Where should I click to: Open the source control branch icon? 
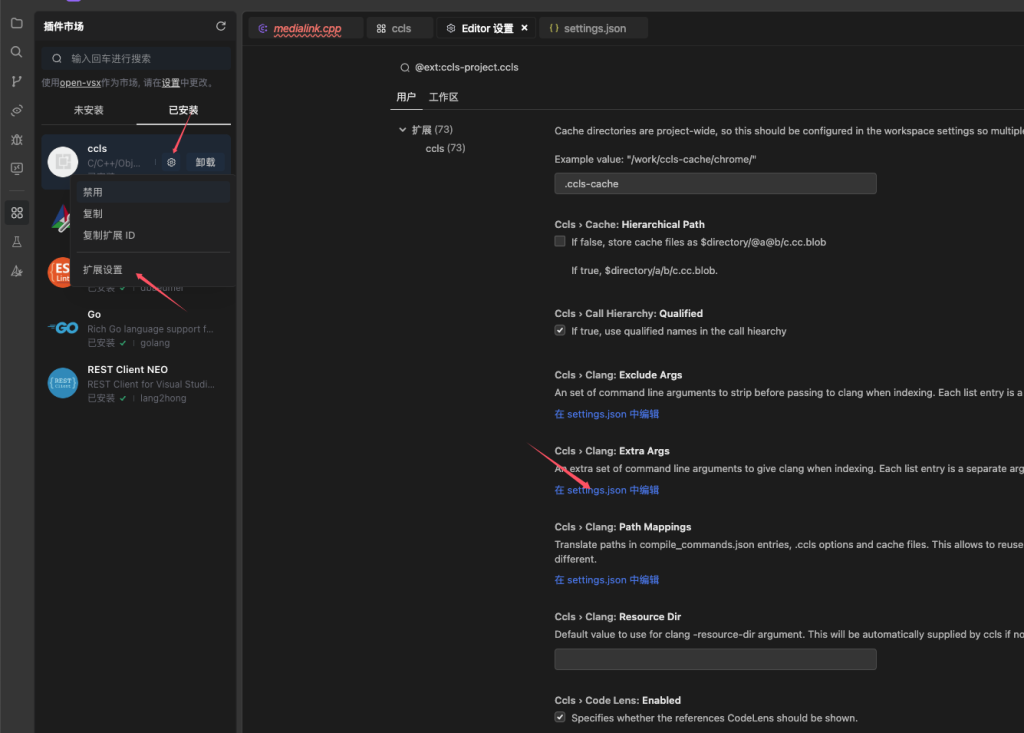pos(17,81)
